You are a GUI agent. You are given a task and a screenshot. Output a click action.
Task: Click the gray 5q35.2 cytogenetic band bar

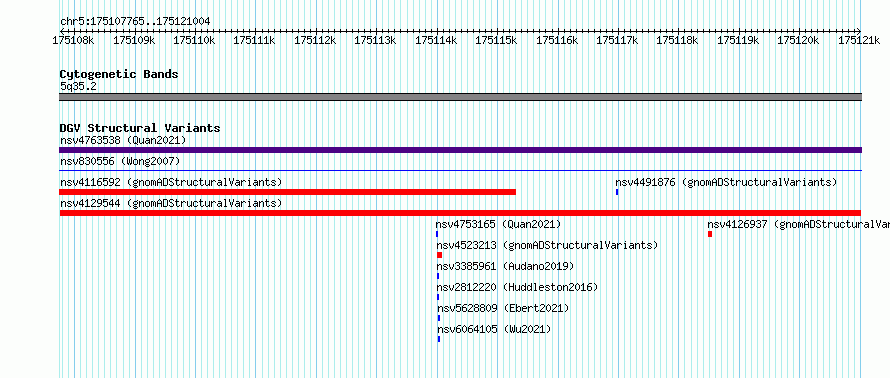click(460, 96)
